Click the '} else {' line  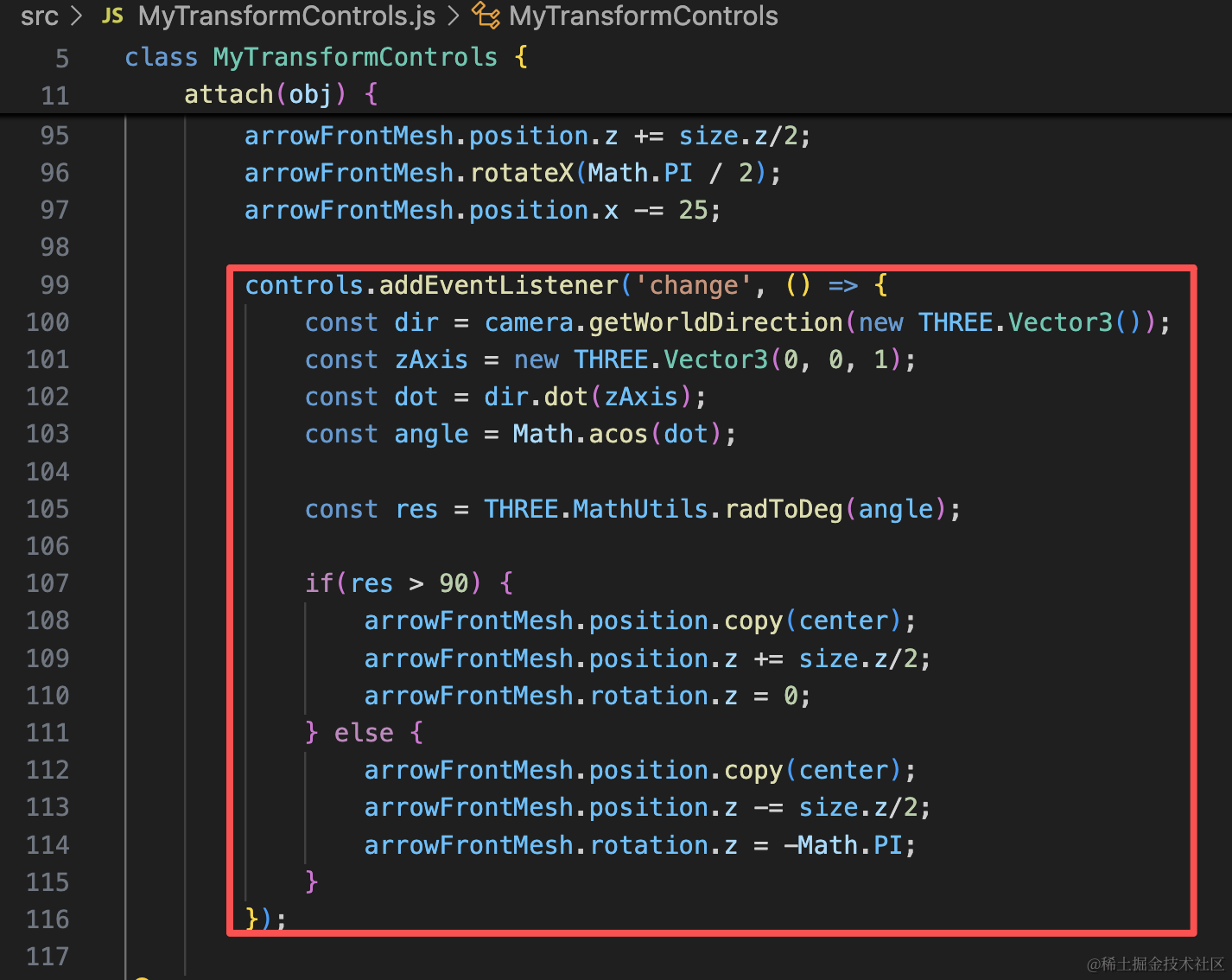click(x=365, y=733)
